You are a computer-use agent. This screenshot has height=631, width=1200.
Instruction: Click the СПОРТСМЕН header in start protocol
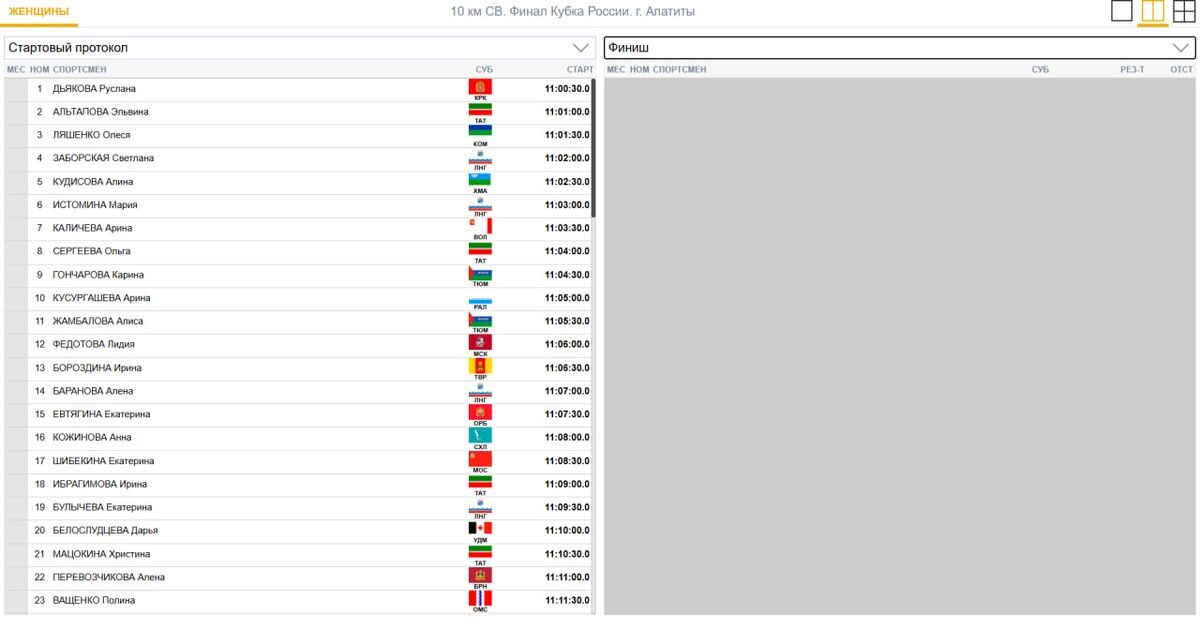pos(80,70)
